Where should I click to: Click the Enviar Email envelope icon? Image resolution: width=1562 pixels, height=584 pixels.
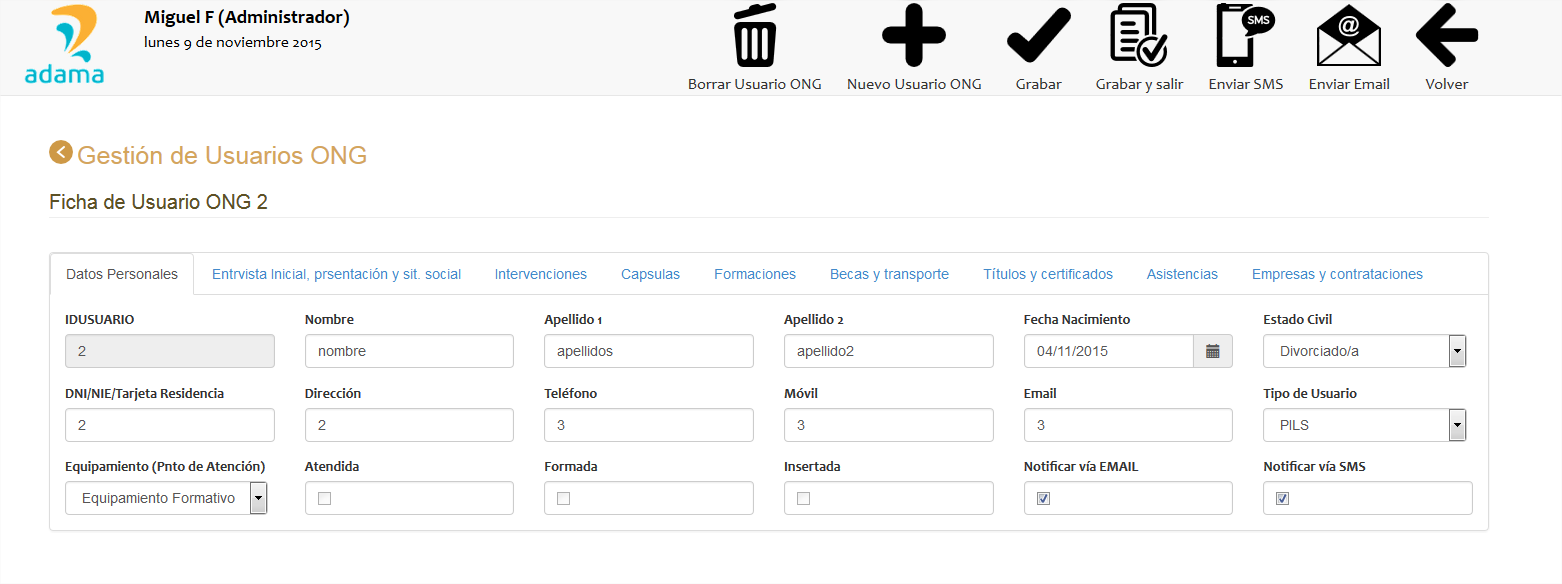pyautogui.click(x=1348, y=36)
